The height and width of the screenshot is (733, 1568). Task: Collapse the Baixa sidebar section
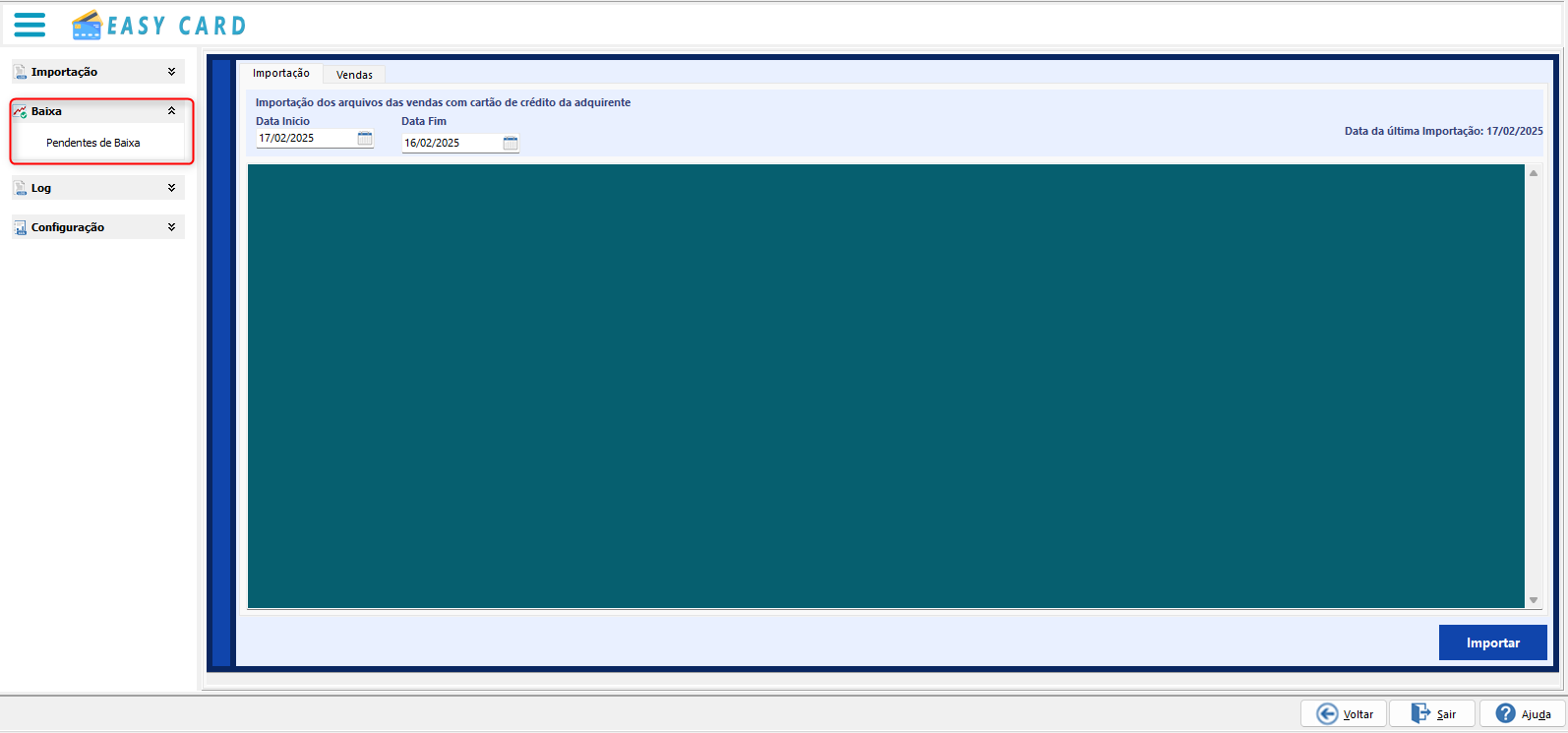171,111
